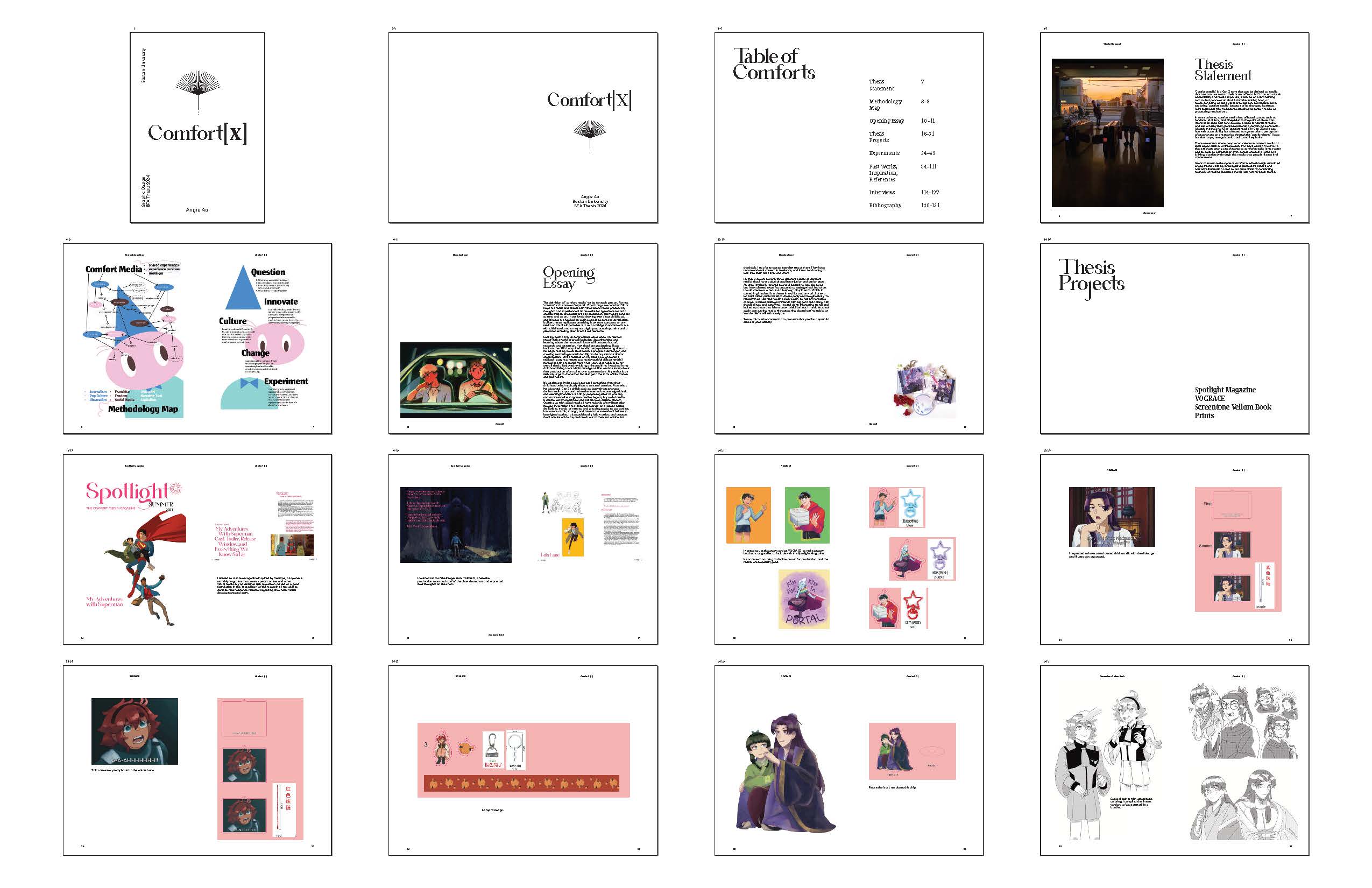1372x888 pixels.
Task: Click the Kiss Fall in Portal illustration
Action: tap(804, 599)
